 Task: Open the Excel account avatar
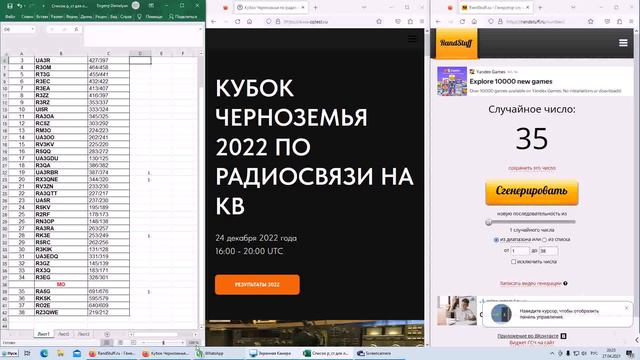pos(136,6)
